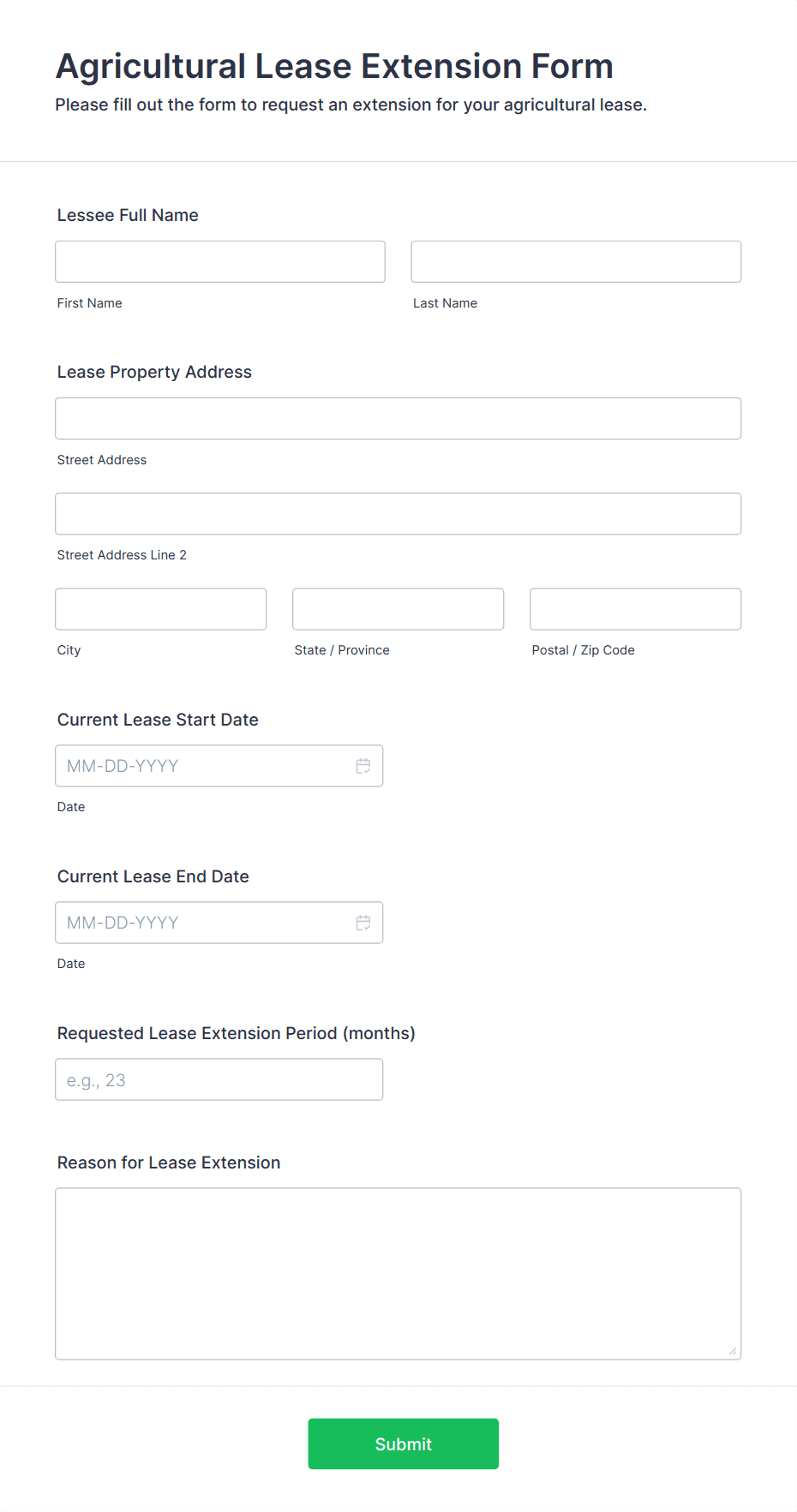Click the Reason for Lease Extension textarea
The image size is (797, 1512).
point(398,1274)
